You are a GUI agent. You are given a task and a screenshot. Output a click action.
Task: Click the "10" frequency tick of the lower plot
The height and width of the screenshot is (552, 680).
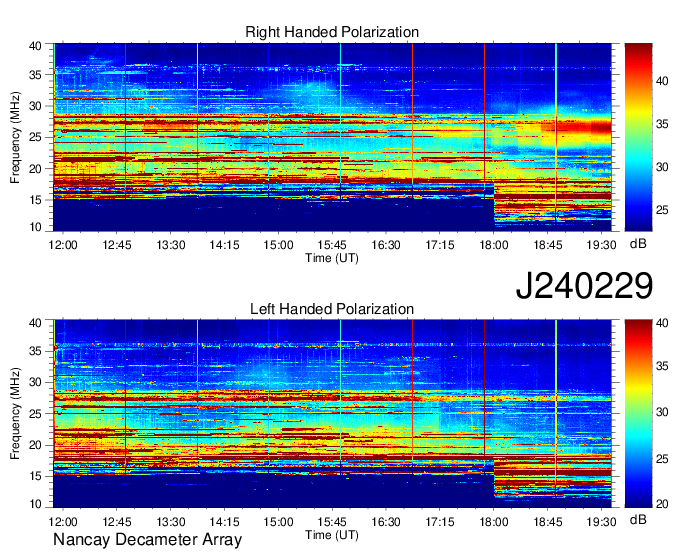[x=36, y=503]
